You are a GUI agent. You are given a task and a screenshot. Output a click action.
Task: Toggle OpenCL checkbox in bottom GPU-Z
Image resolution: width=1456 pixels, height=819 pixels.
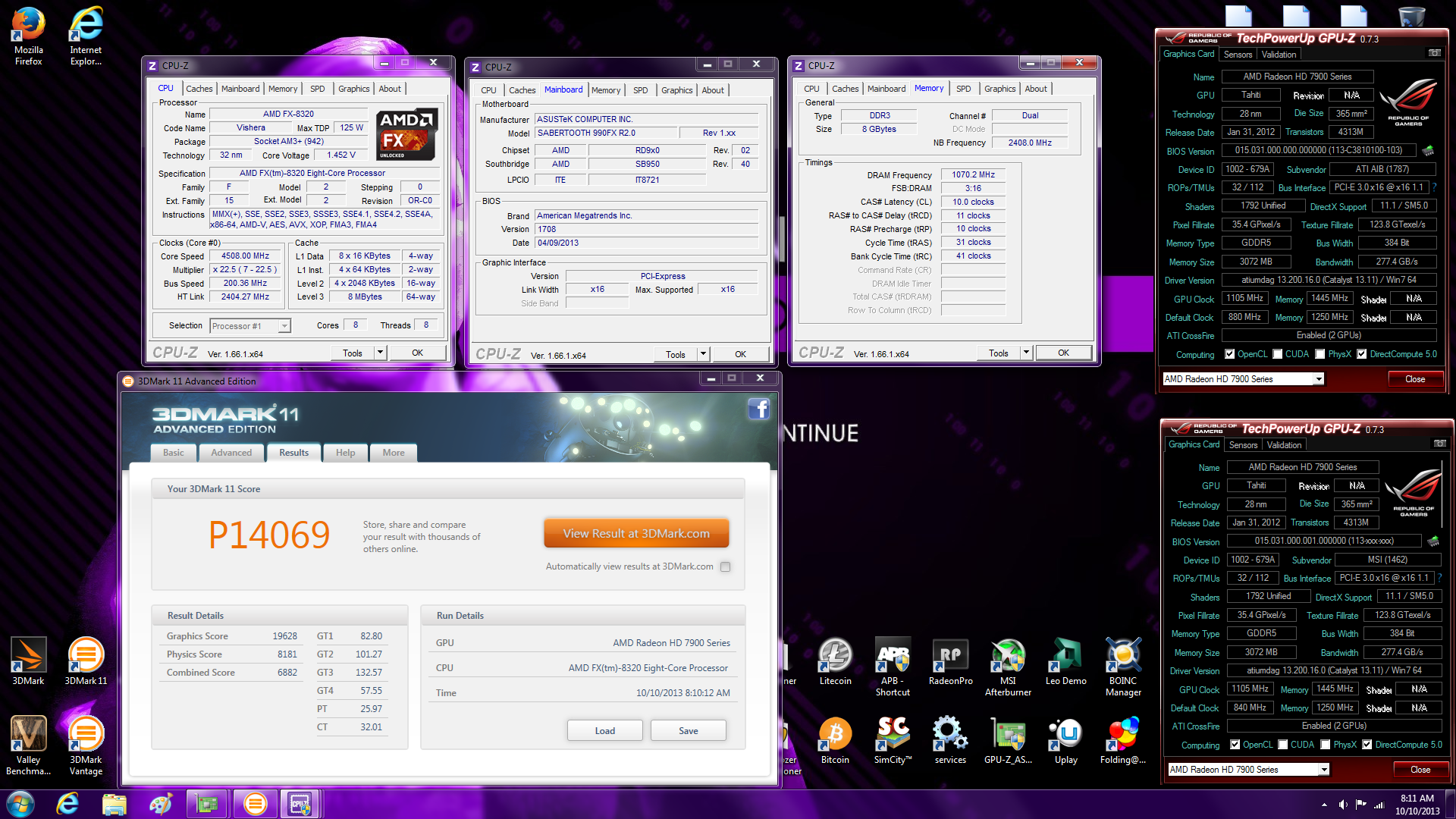(x=1235, y=745)
